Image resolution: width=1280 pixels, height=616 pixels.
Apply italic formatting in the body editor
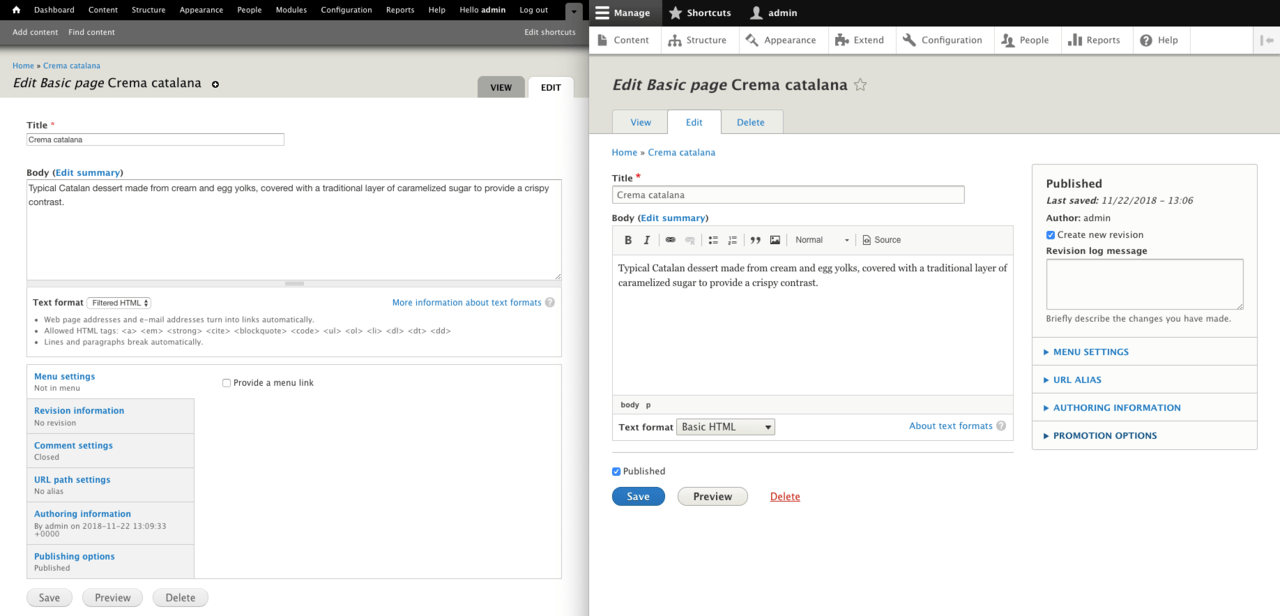pos(647,240)
